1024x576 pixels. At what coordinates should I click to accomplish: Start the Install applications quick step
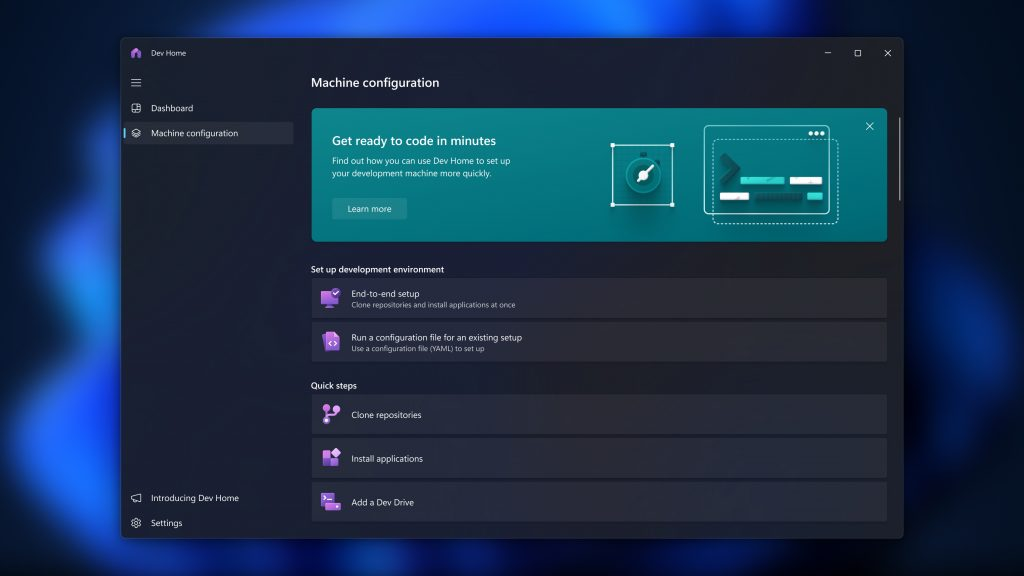coord(598,458)
